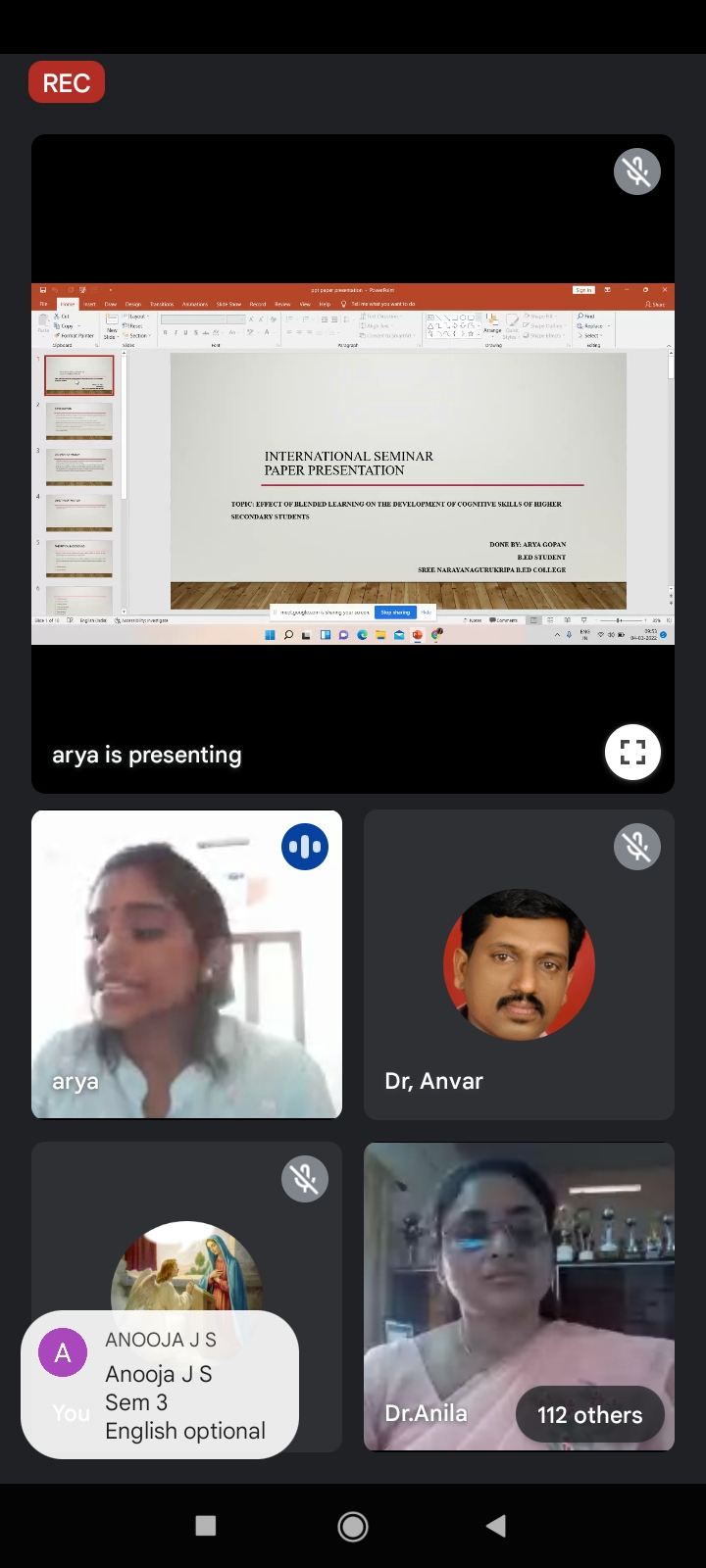Viewport: 706px width, 1568px height.
Task: Click the Windows Start icon in taskbar
Action: 270,635
